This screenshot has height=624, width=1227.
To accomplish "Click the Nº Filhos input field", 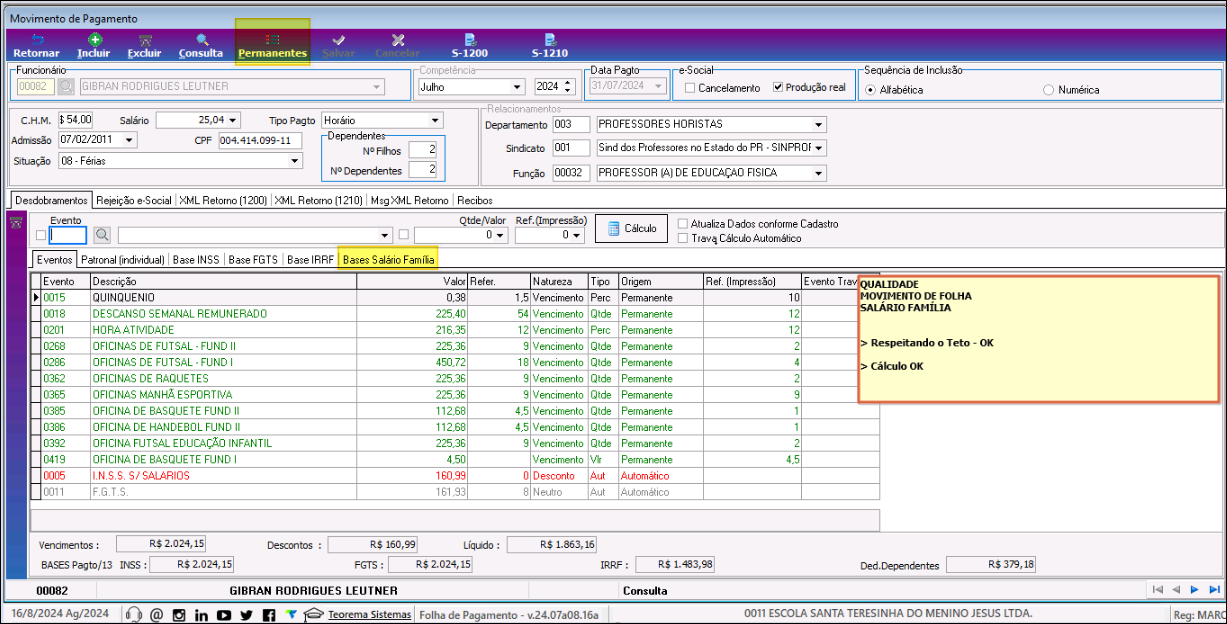I will tap(422, 149).
